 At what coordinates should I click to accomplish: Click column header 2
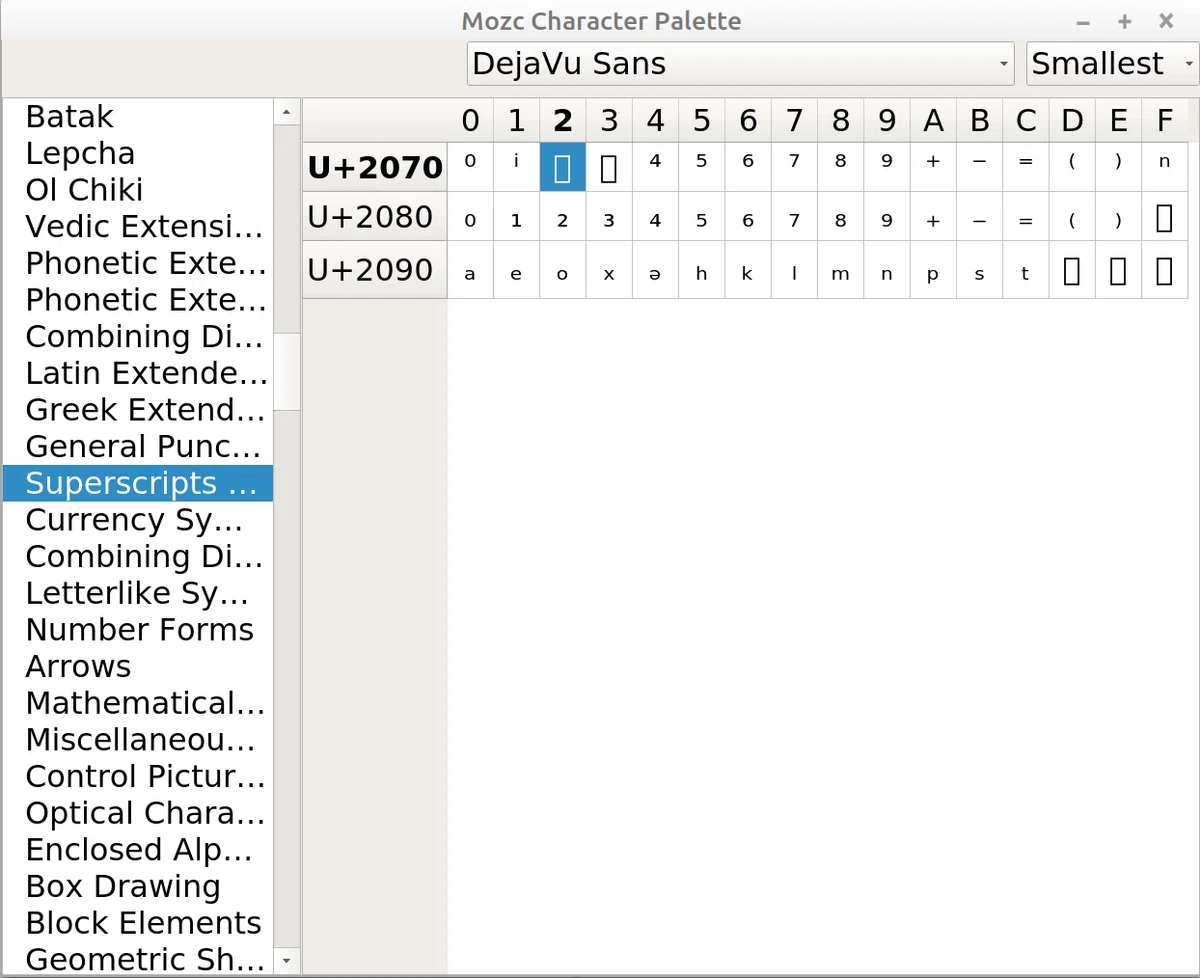point(563,121)
